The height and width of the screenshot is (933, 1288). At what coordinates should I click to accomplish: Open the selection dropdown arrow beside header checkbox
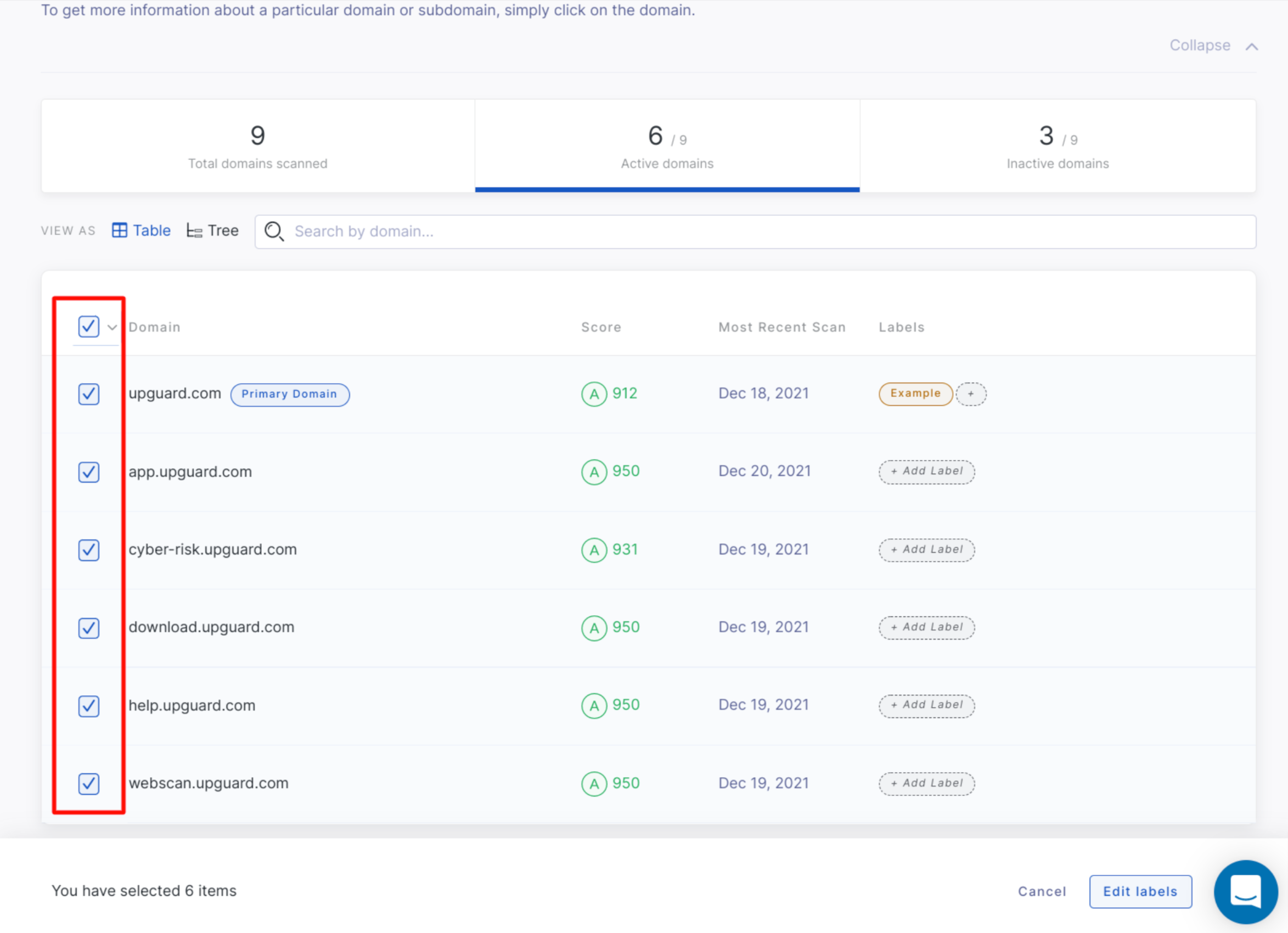(x=112, y=328)
